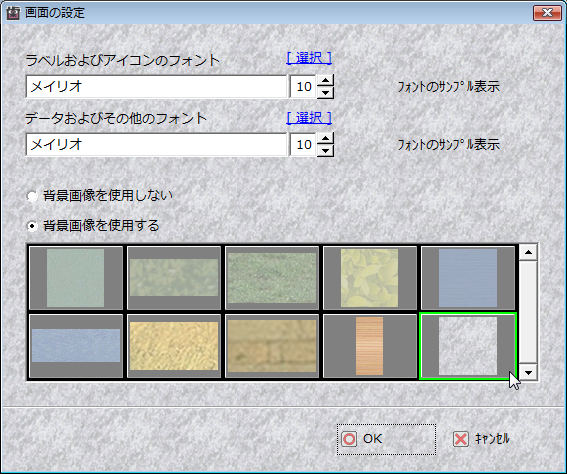Pick the yellow sand texture thumbnail
The image size is (567, 474).
(174, 346)
